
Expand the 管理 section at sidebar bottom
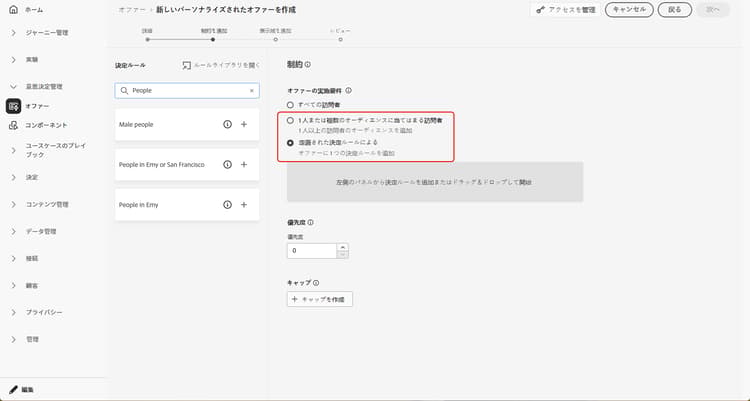[x=13, y=339]
